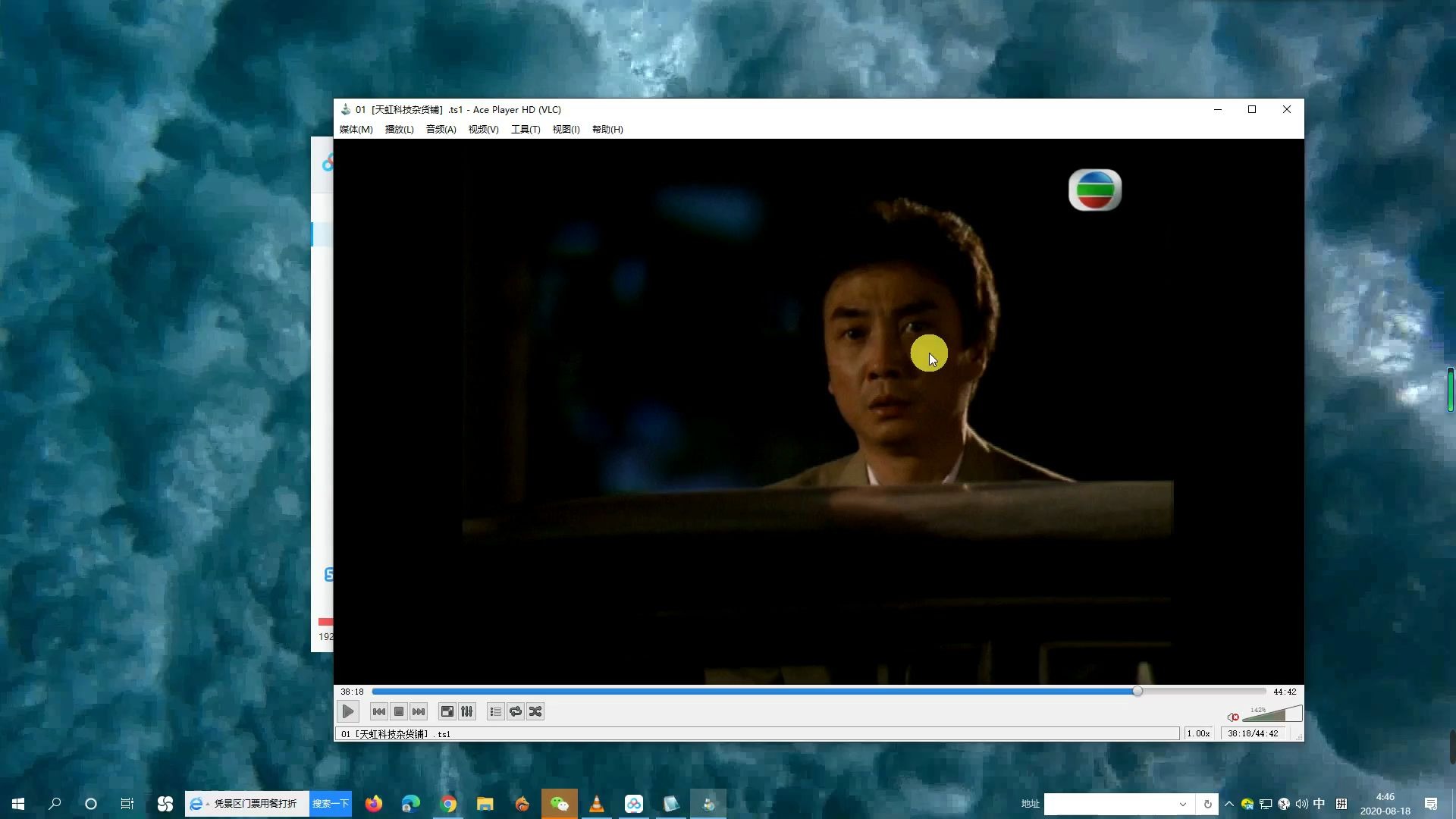The image size is (1456, 819).
Task: Click the Internet Explorer icon in taskbar search box
Action: [x=196, y=804]
